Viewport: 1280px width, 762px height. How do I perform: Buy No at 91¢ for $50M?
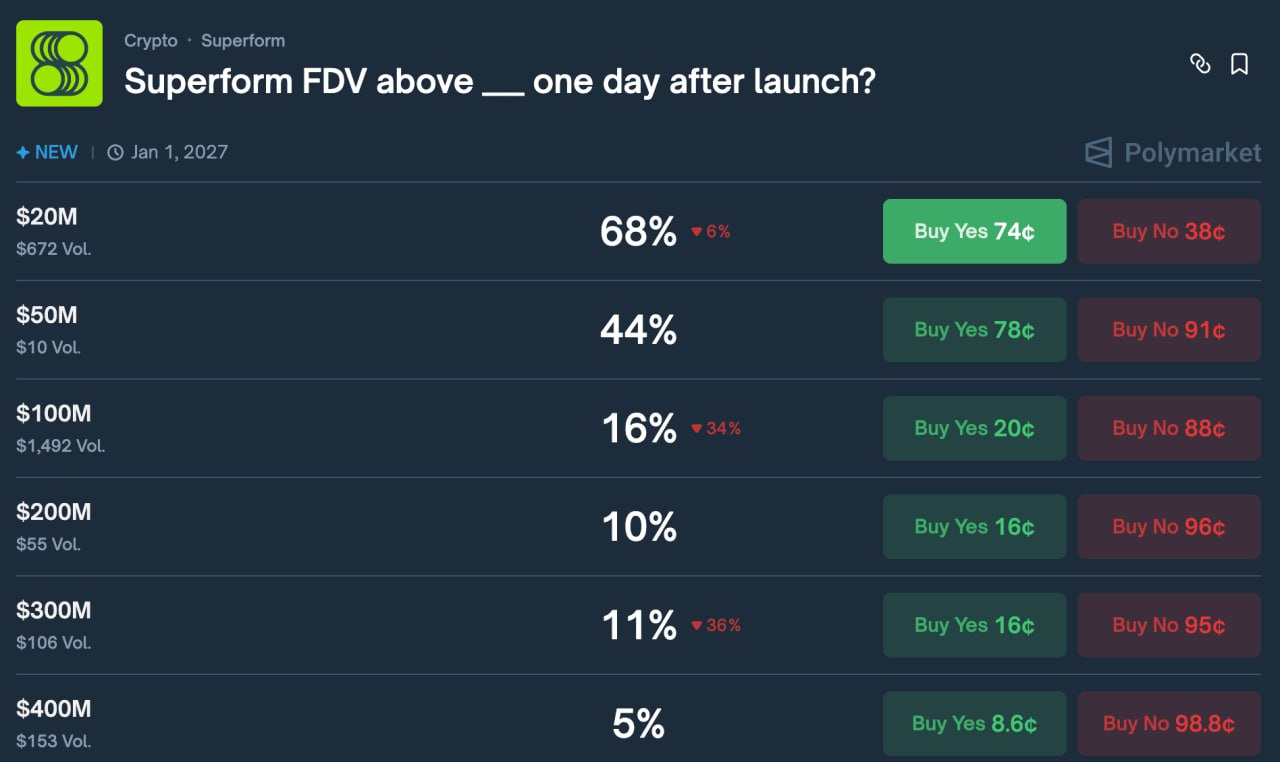click(x=1168, y=330)
